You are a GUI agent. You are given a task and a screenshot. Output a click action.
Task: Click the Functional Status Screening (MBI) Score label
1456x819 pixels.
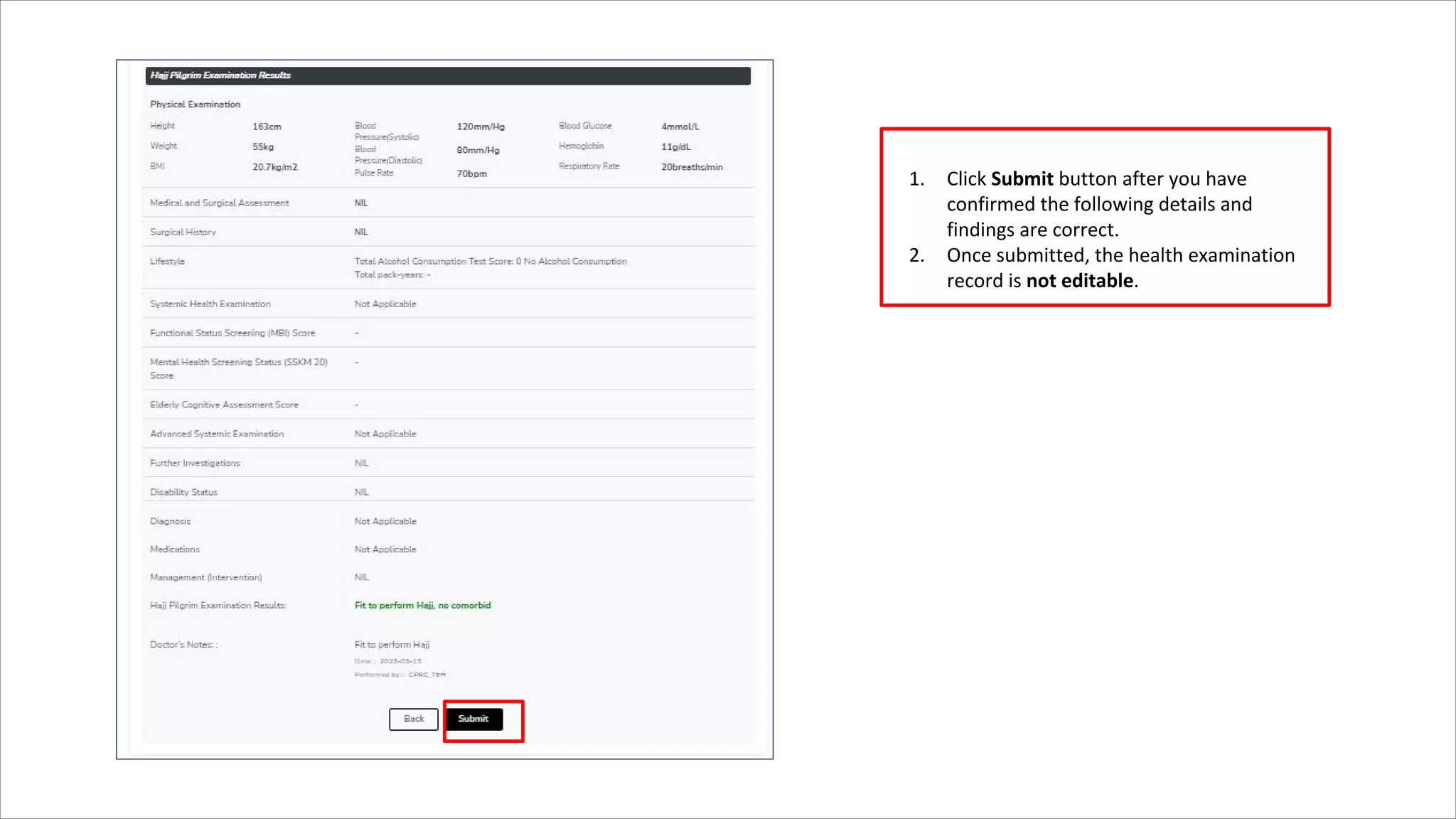click(232, 333)
